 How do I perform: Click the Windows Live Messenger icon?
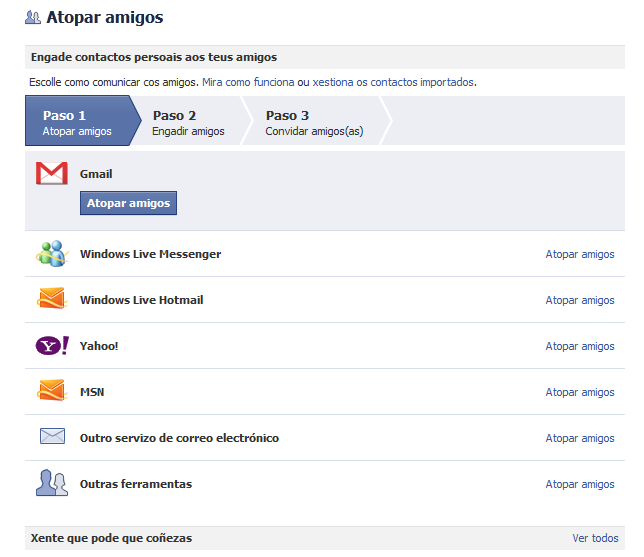pyautogui.click(x=51, y=254)
